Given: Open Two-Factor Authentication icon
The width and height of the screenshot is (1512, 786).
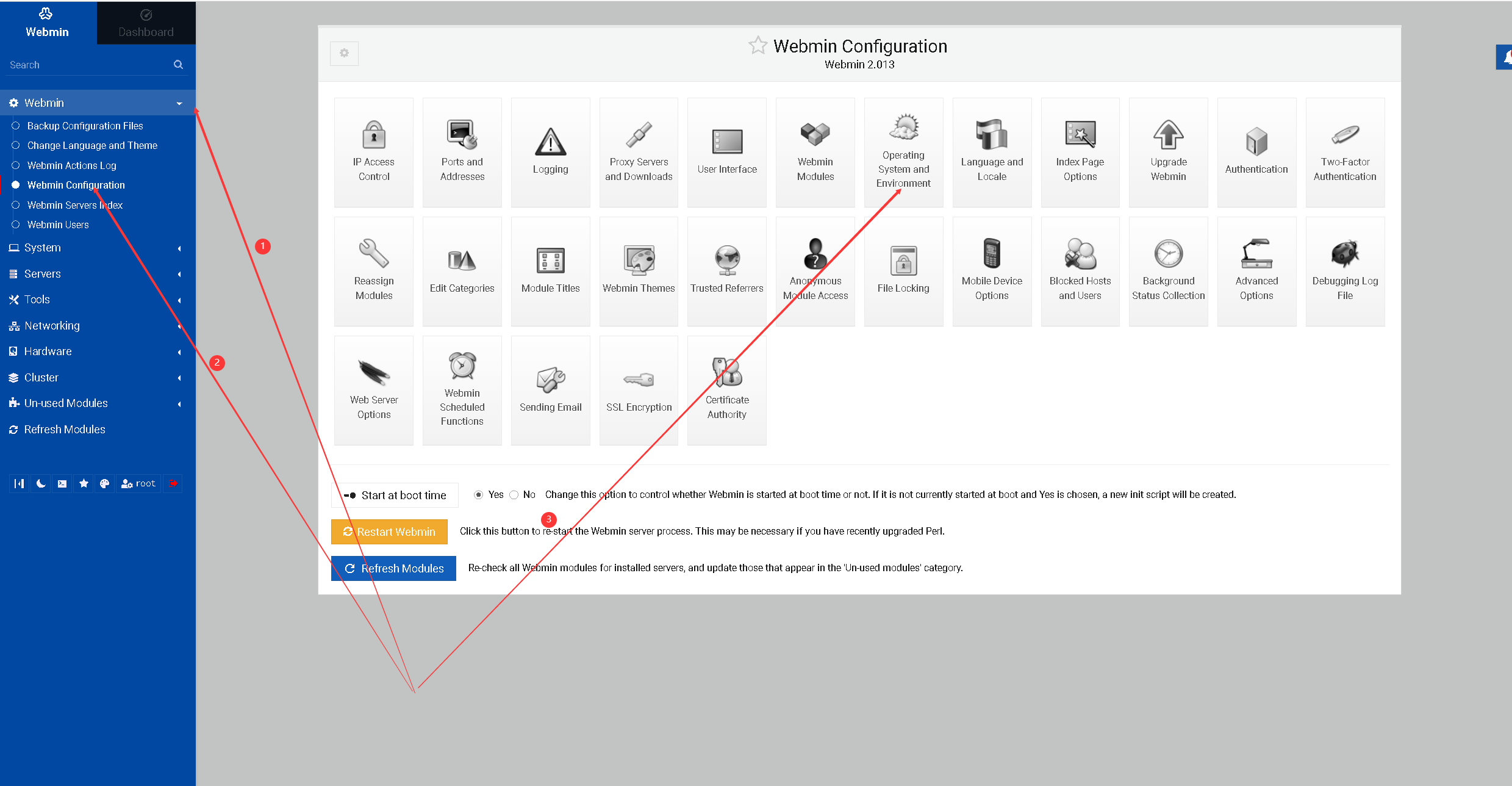Looking at the screenshot, I should pos(1344,135).
